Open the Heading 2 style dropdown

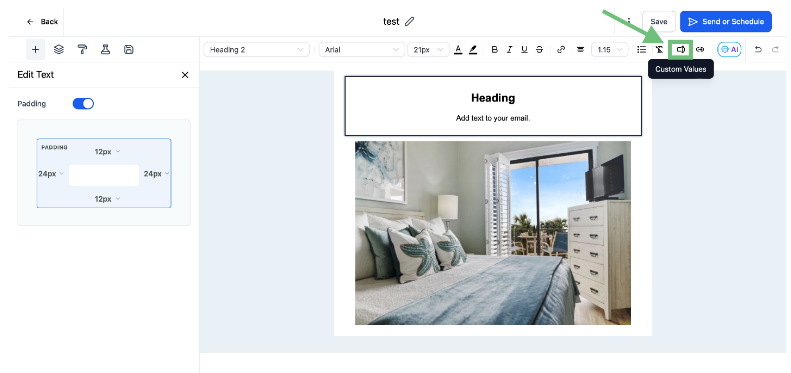coord(257,49)
